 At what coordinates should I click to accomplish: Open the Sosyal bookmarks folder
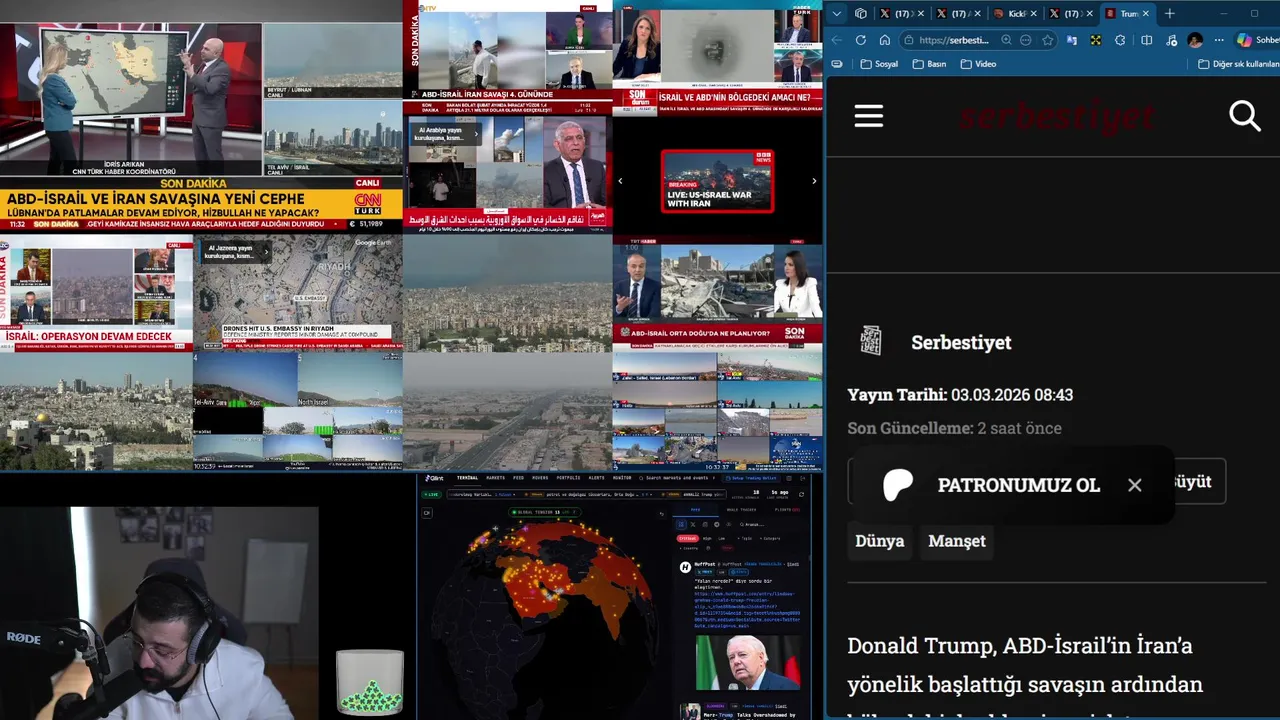(879, 64)
